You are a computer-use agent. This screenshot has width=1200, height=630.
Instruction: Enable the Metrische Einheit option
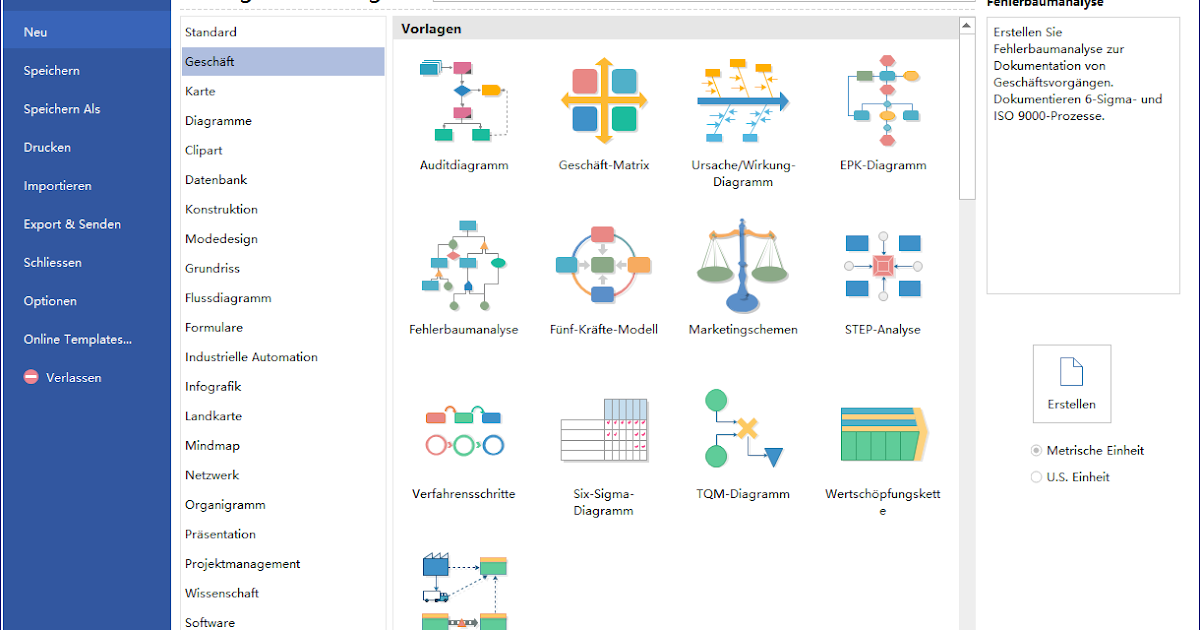1035,450
